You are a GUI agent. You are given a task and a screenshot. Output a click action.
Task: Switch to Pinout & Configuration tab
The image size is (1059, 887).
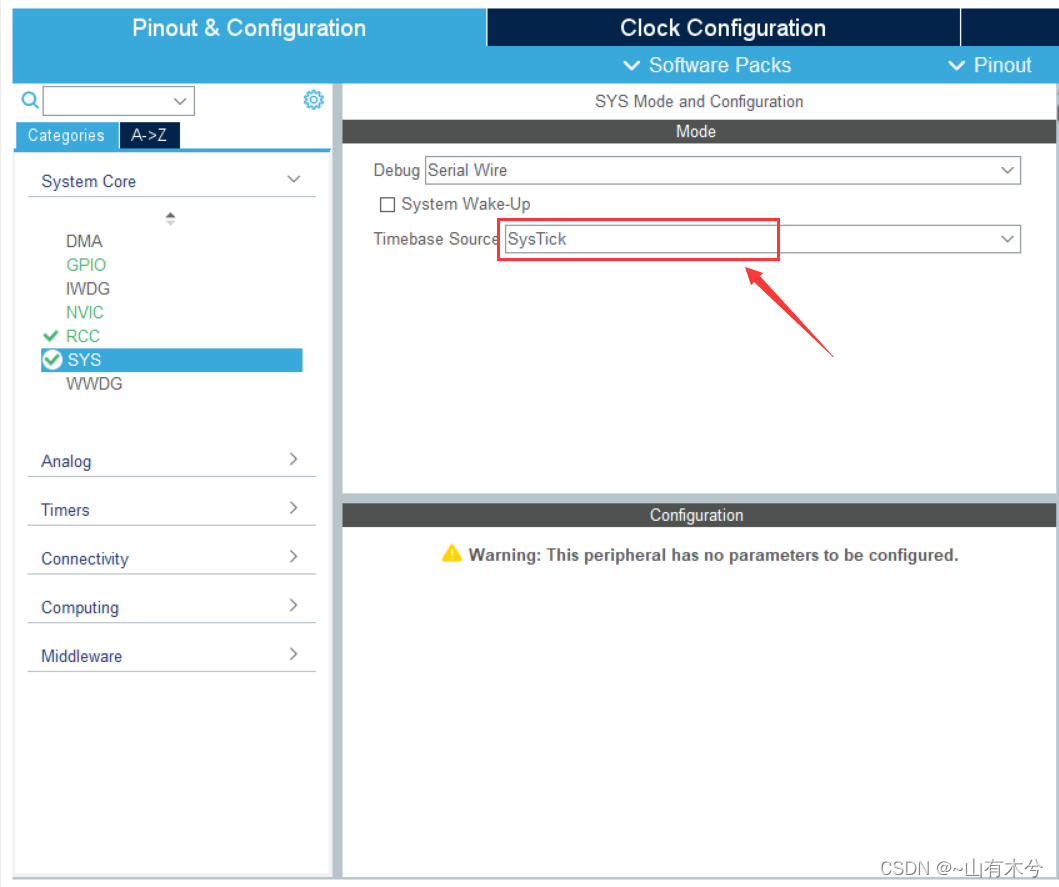click(249, 28)
